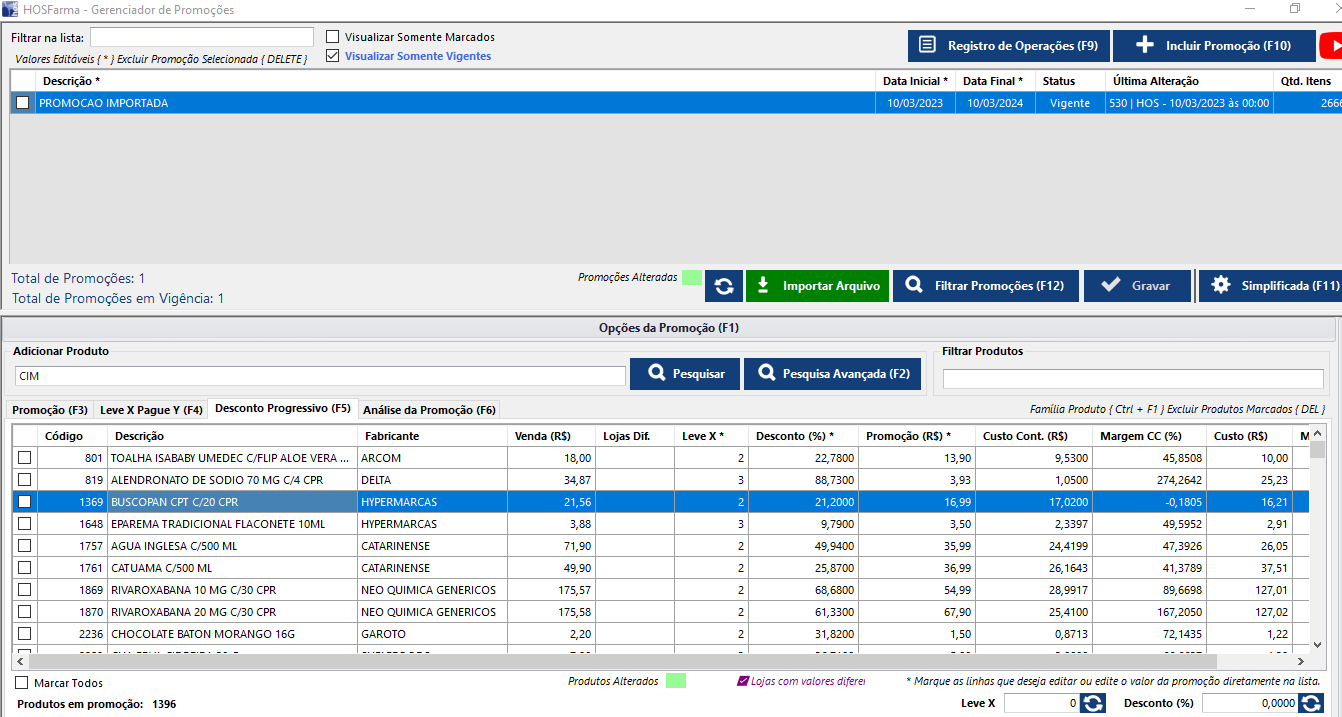Click Incluir Promoção (F10) button
Viewport: 1342px width, 717px height.
tap(1213, 46)
